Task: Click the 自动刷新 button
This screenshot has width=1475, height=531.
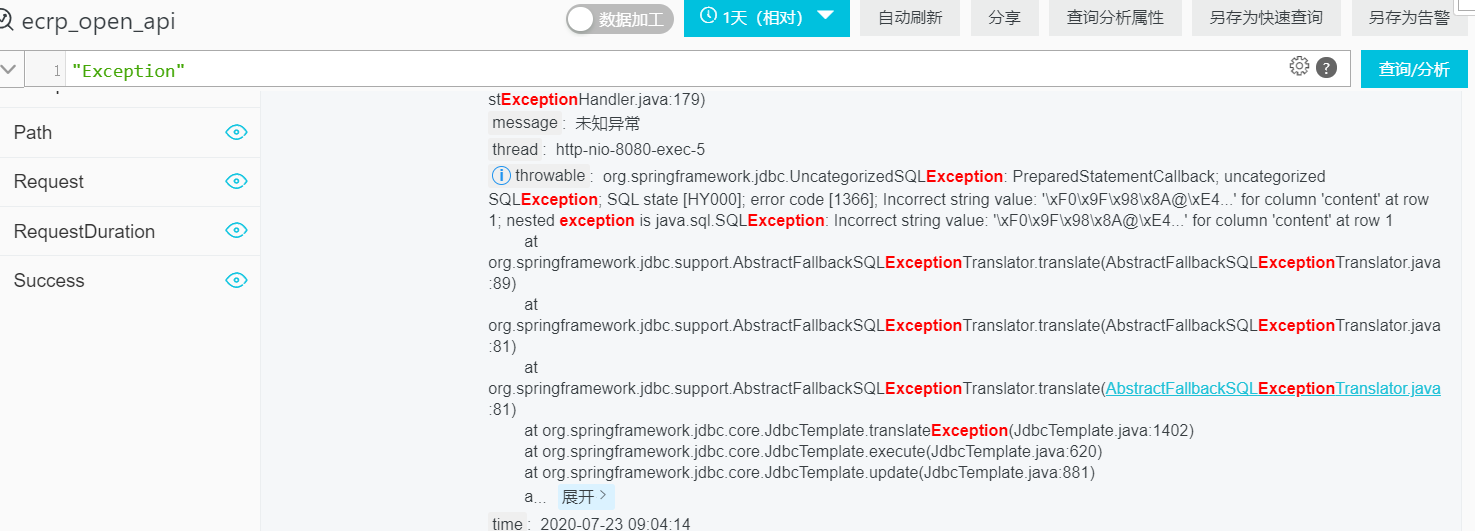Action: click(909, 18)
